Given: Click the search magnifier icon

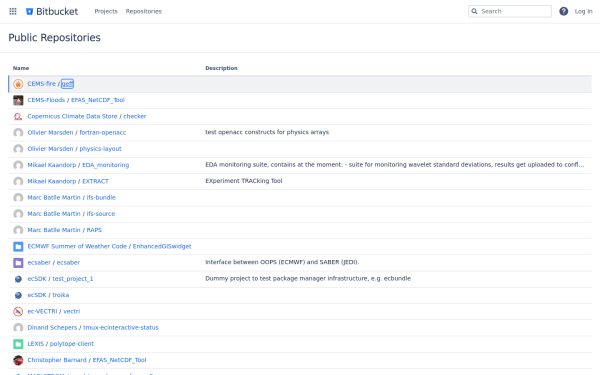Looking at the screenshot, I should (x=474, y=11).
